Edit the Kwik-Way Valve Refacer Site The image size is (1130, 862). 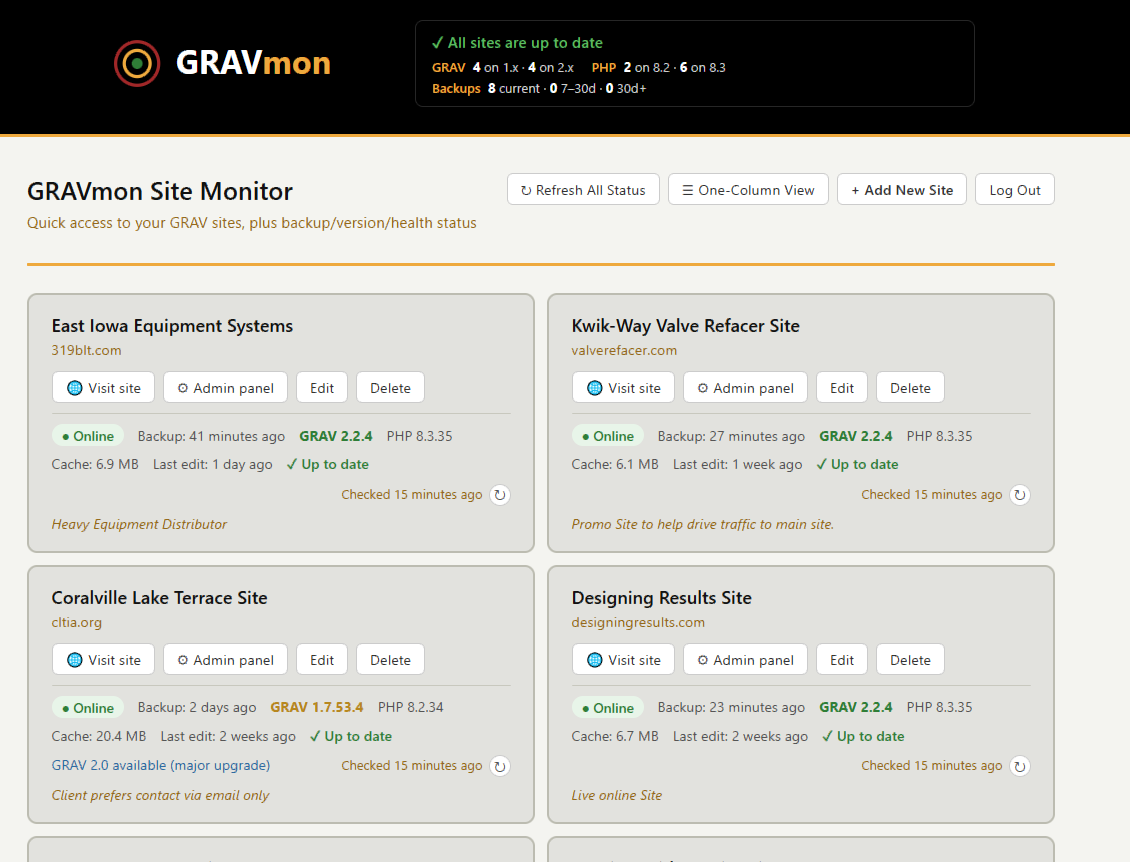click(x=842, y=388)
